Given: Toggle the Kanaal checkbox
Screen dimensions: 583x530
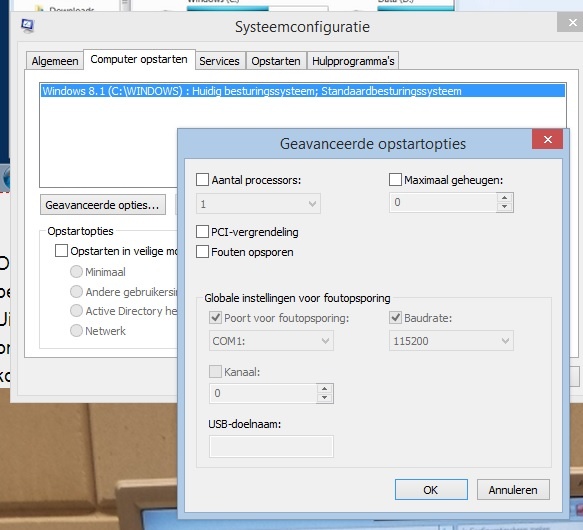Looking at the screenshot, I should coord(216,371).
